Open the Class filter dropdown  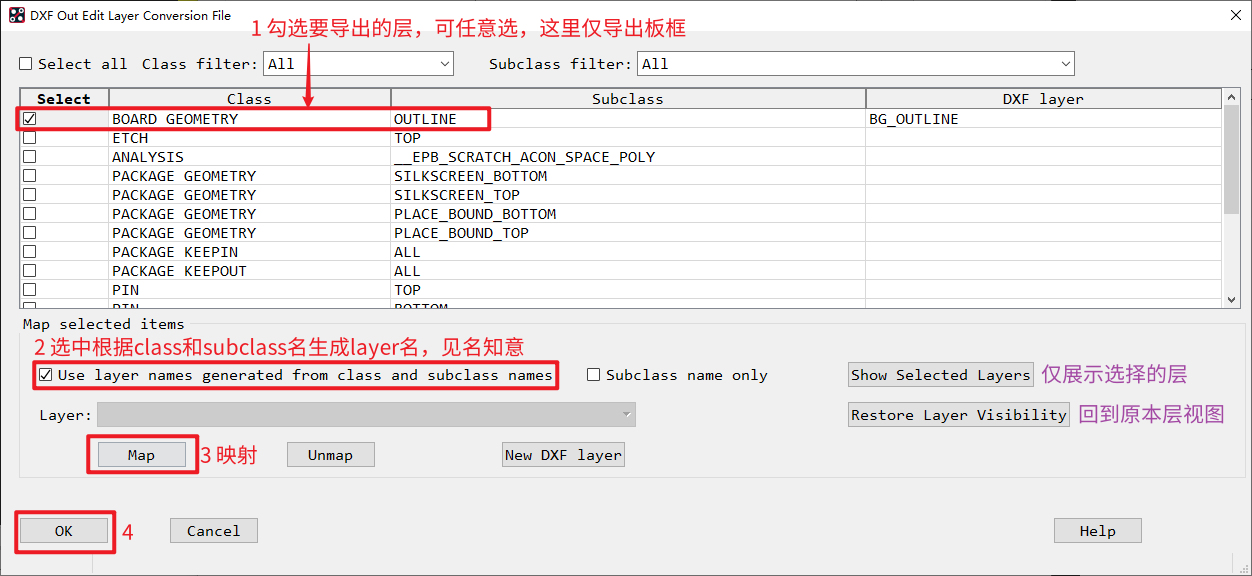coord(358,64)
